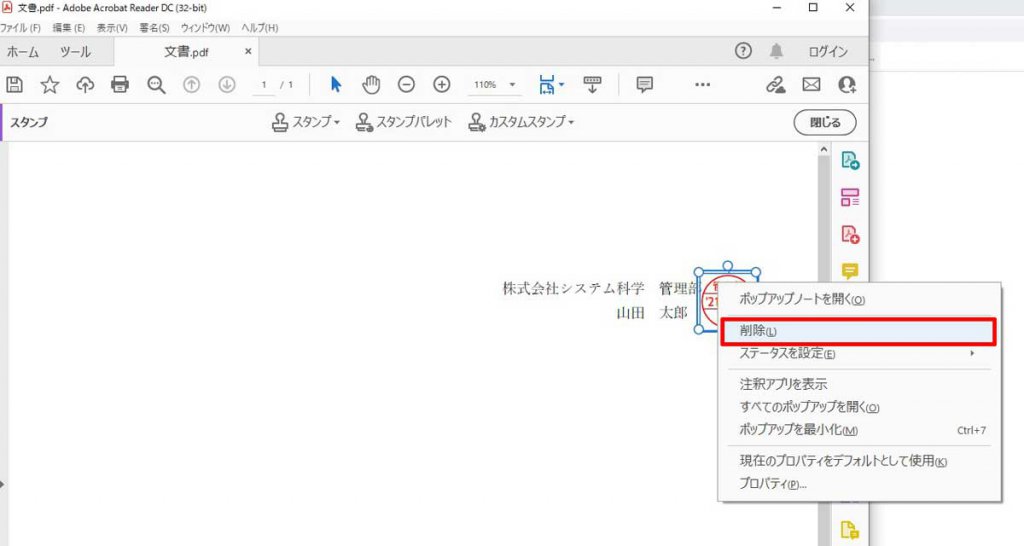Image resolution: width=1024 pixels, height=546 pixels.
Task: Open more tools ellipsis
Action: [703, 85]
